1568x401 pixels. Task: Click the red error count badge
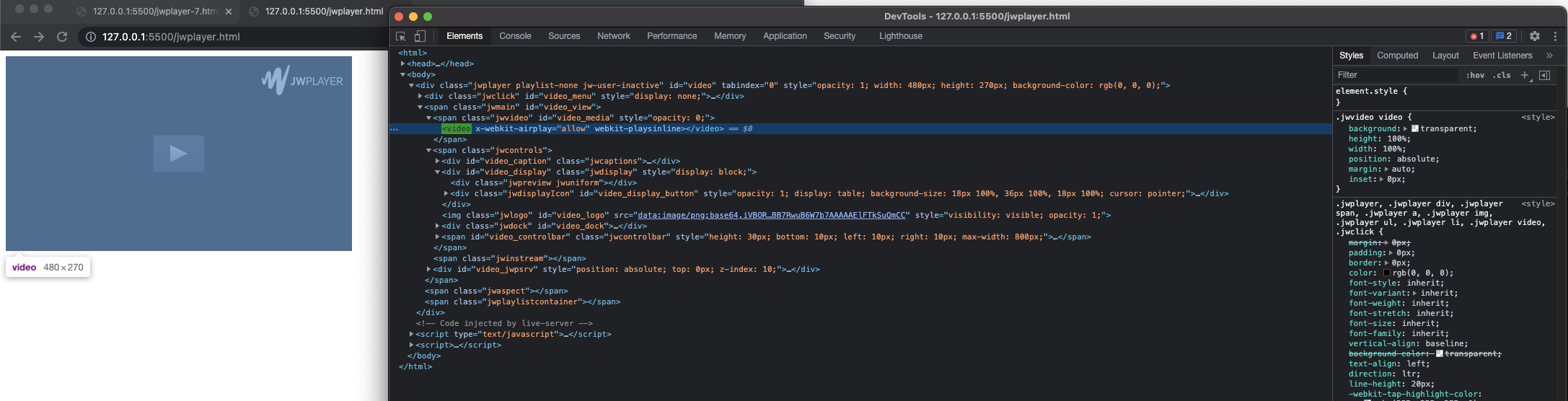click(1476, 36)
